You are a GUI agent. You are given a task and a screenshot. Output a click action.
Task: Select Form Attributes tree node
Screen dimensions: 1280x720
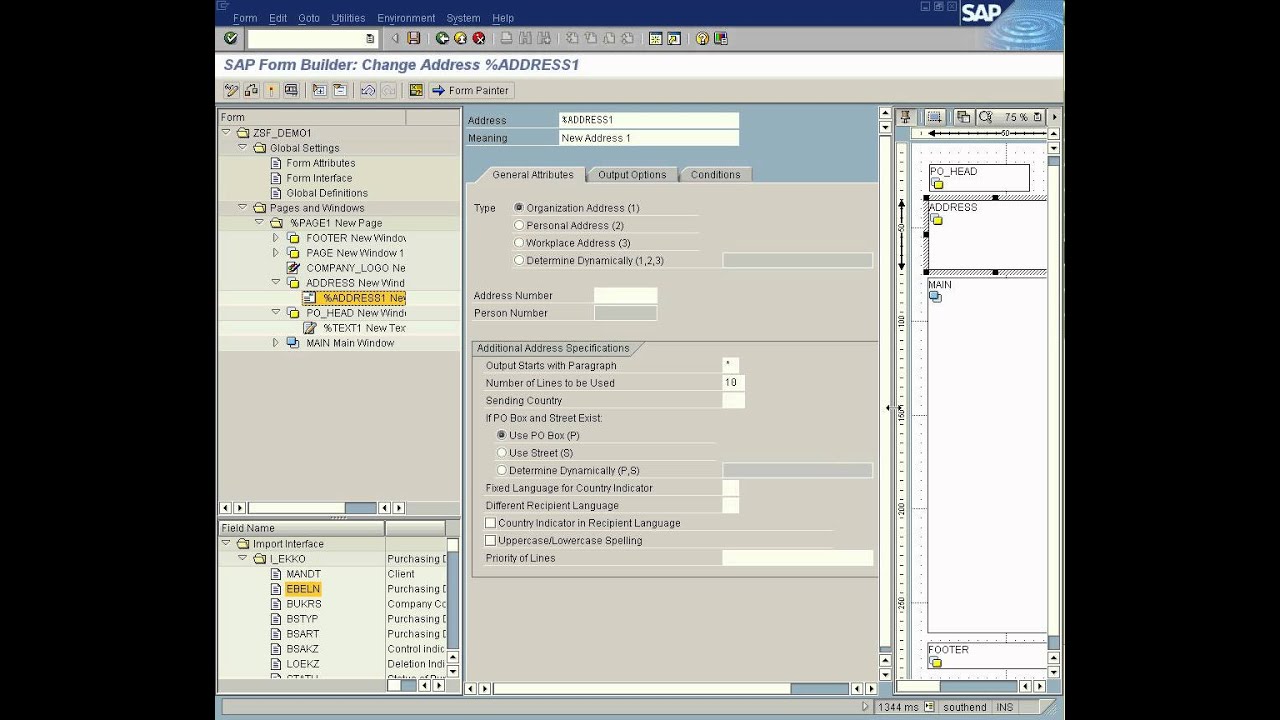pyautogui.click(x=320, y=163)
